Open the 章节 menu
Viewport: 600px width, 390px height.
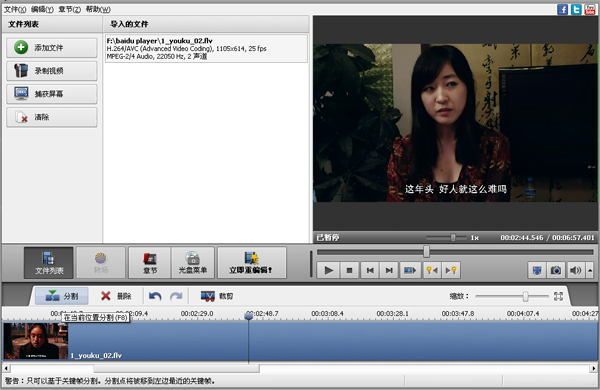tap(70, 9)
